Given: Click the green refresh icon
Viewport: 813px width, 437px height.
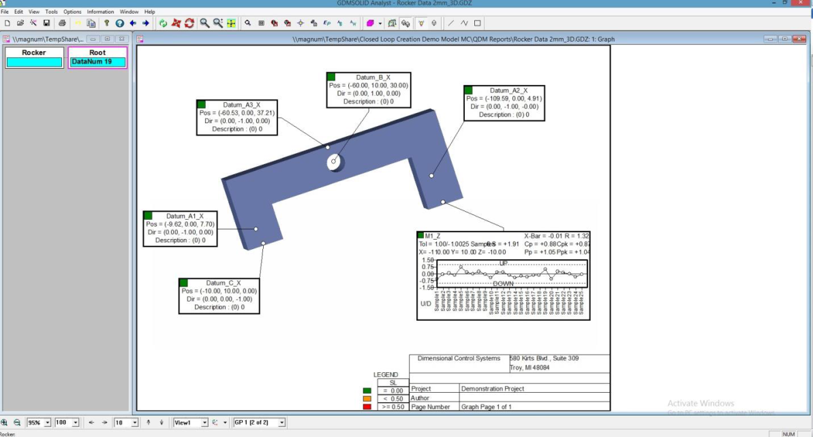Looking at the screenshot, I should point(163,23).
